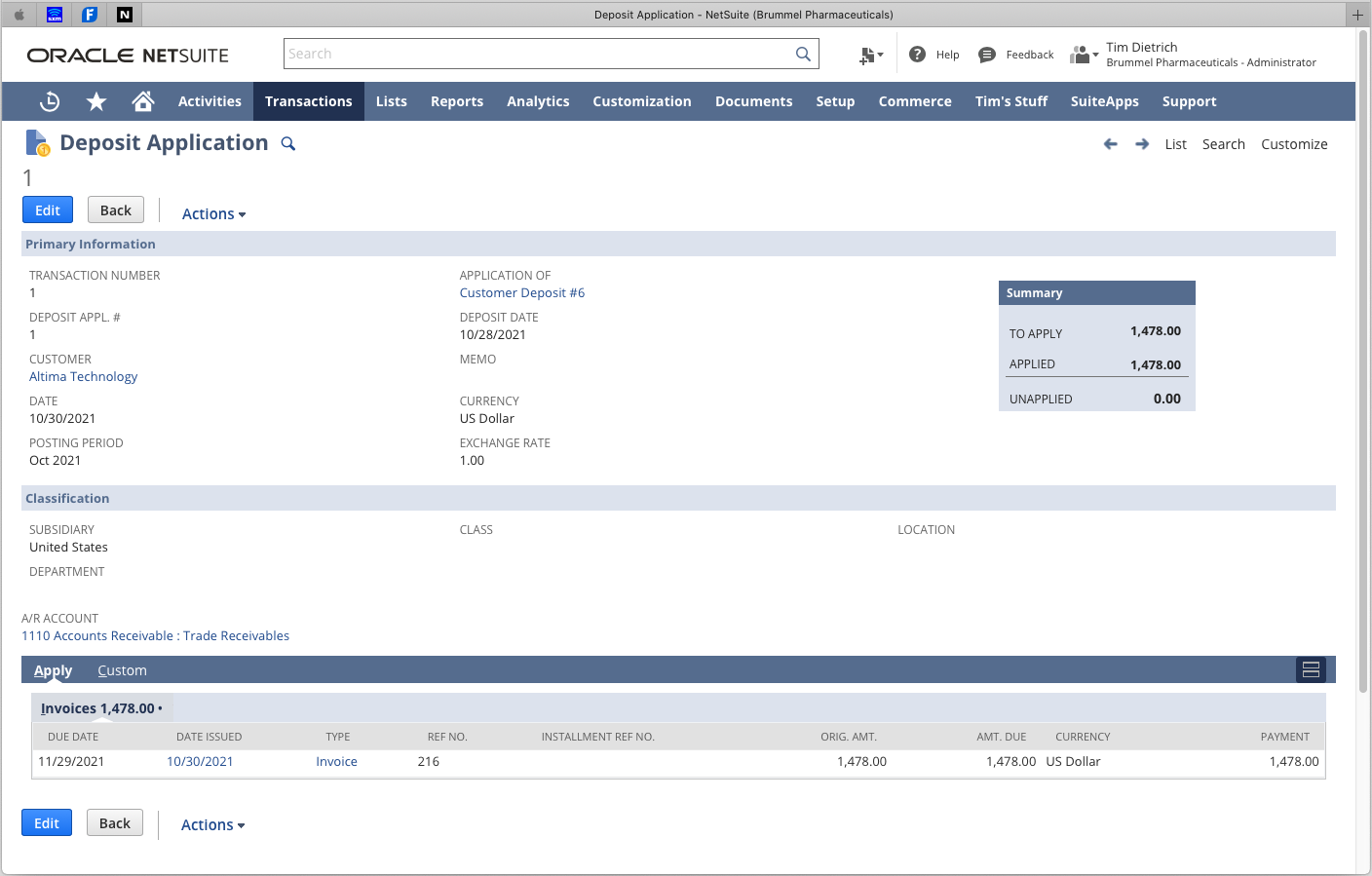Open the Activities menu
Viewport: 1372px width, 876px height.
210,101
